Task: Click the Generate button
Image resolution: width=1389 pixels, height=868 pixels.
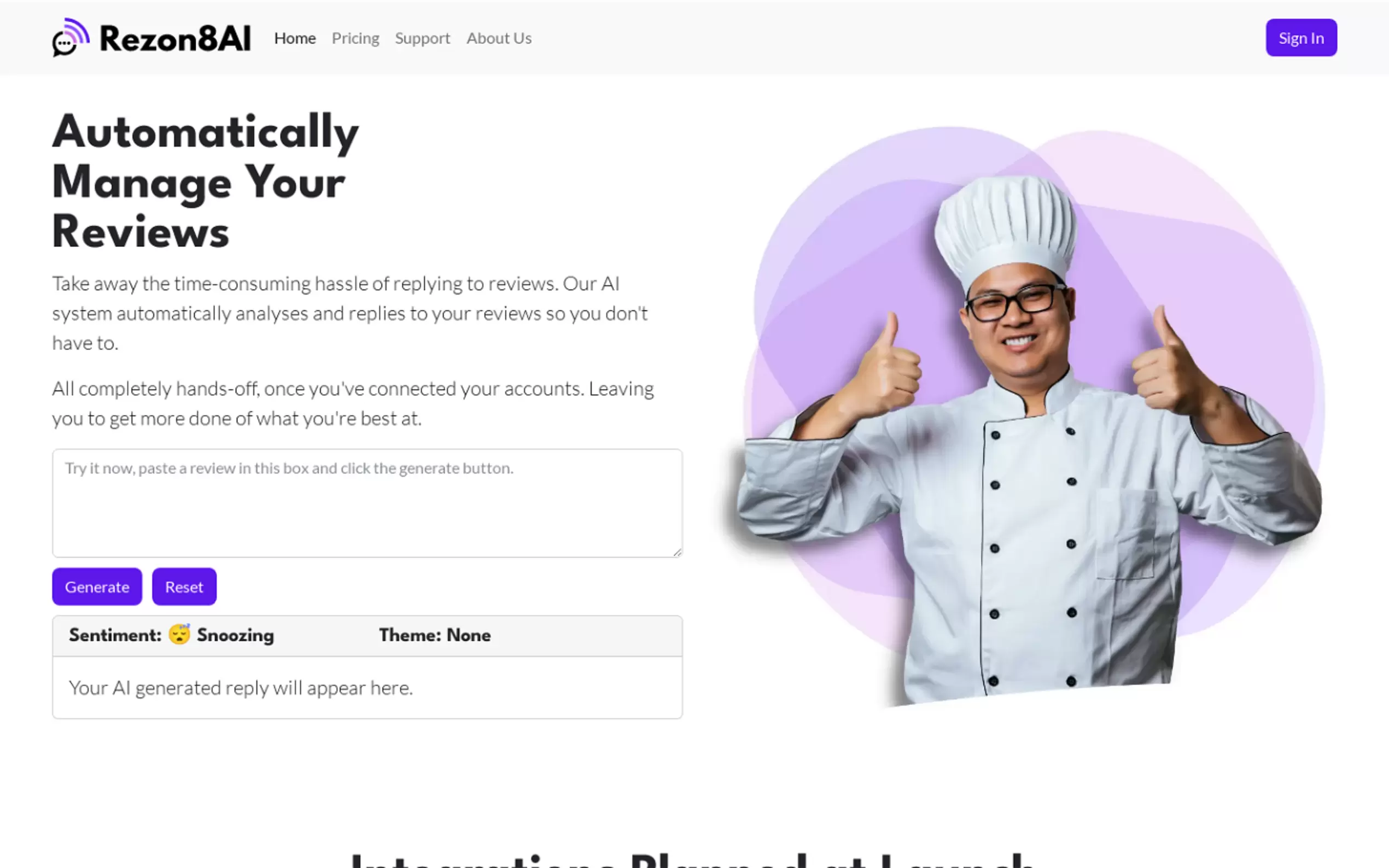Action: tap(97, 587)
